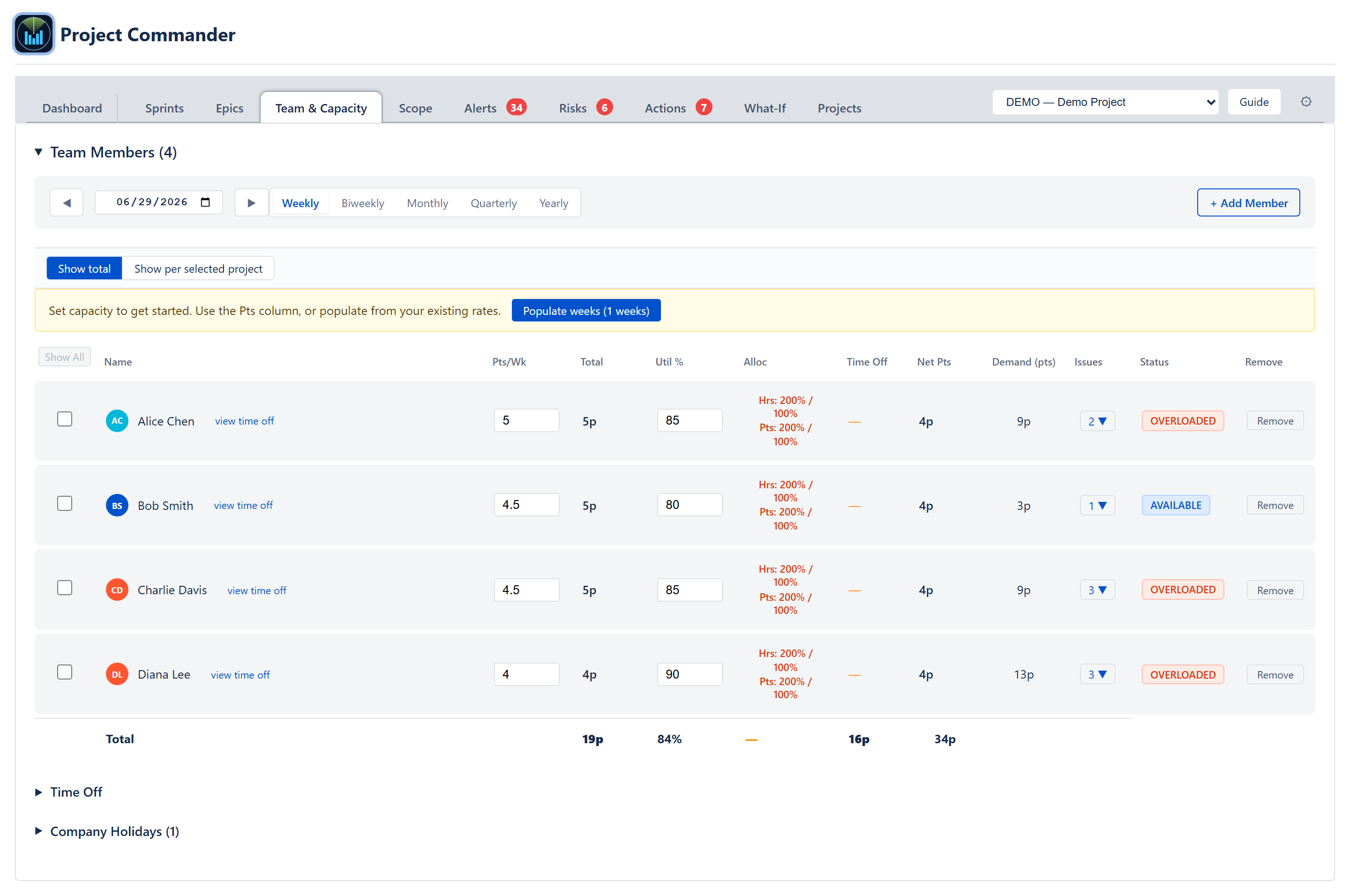Go to previous week with left arrow
The image size is (1350, 896).
[66, 203]
